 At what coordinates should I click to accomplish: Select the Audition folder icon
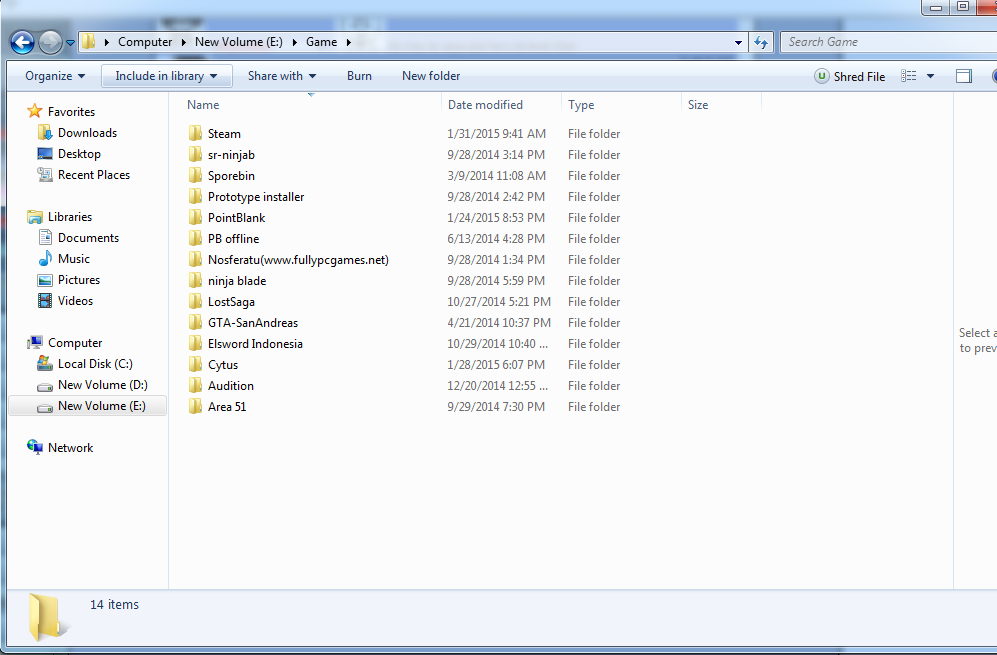pos(196,385)
